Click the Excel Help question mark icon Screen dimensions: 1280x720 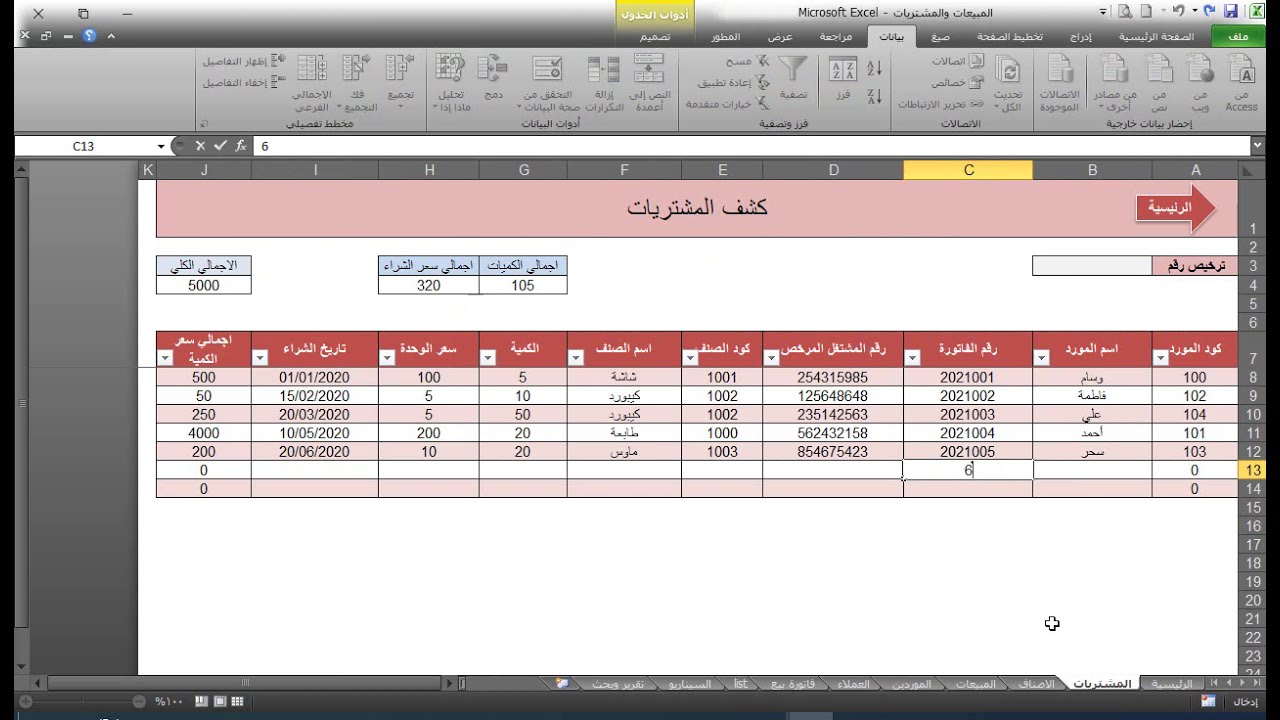pyautogui.click(x=89, y=36)
